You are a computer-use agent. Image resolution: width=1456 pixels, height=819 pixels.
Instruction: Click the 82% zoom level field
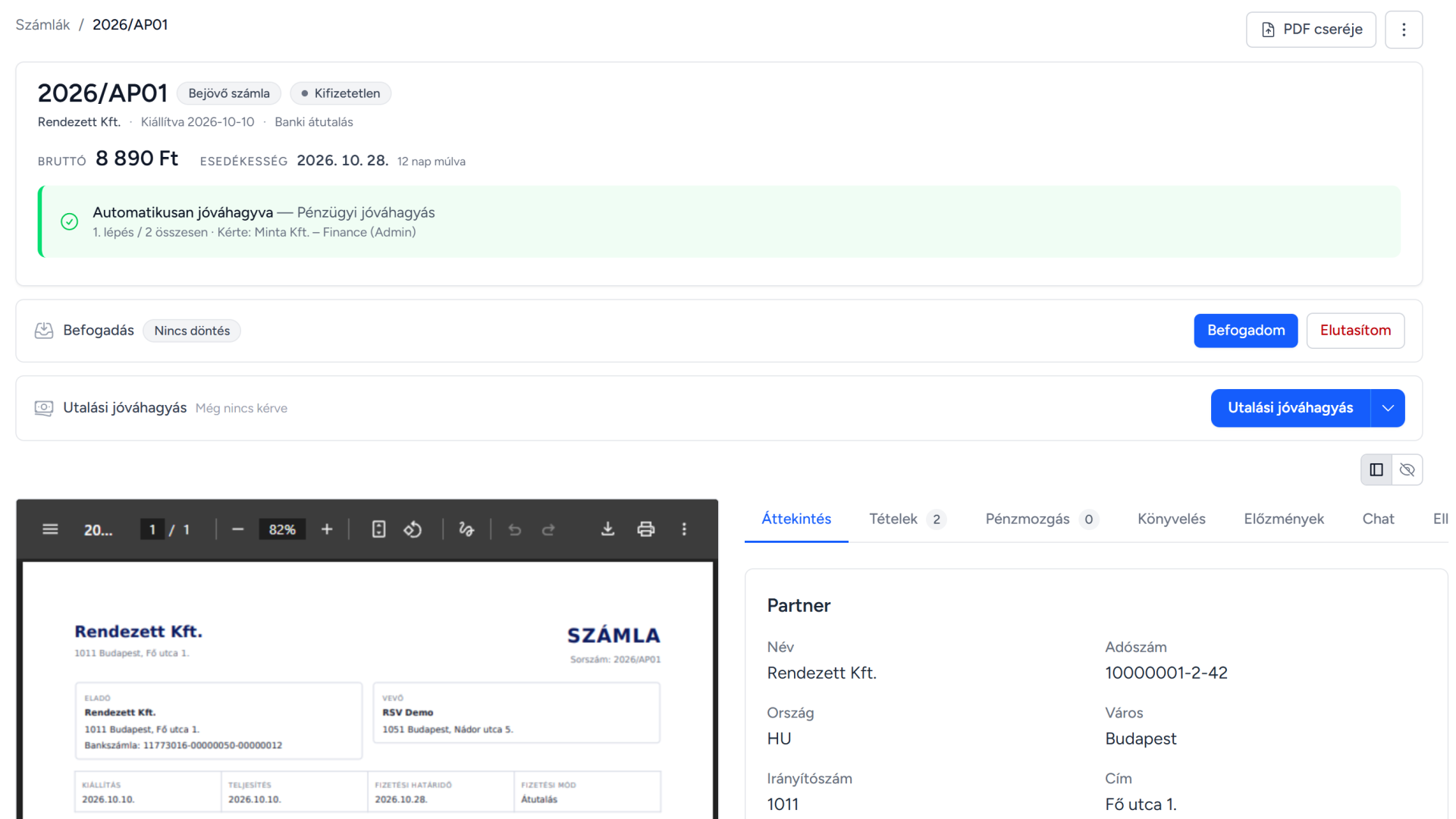pos(282,529)
